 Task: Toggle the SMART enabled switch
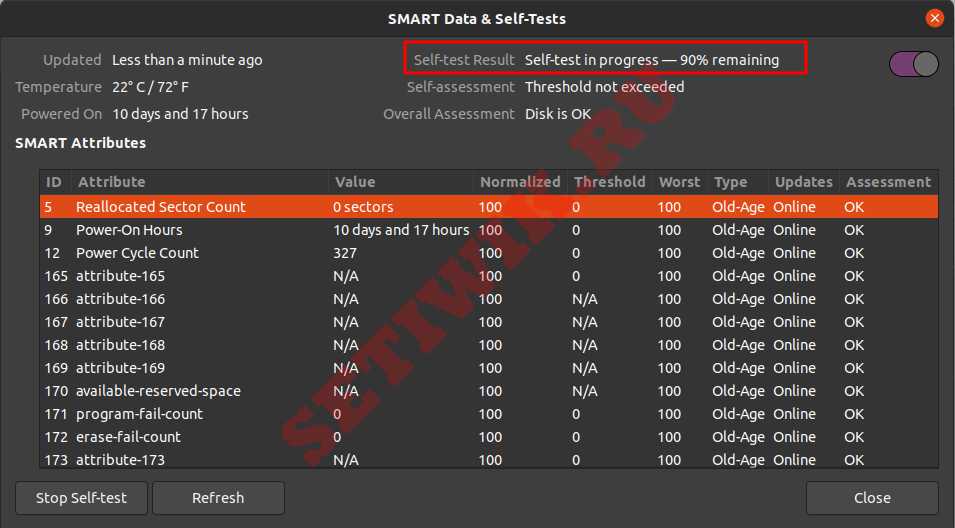913,64
